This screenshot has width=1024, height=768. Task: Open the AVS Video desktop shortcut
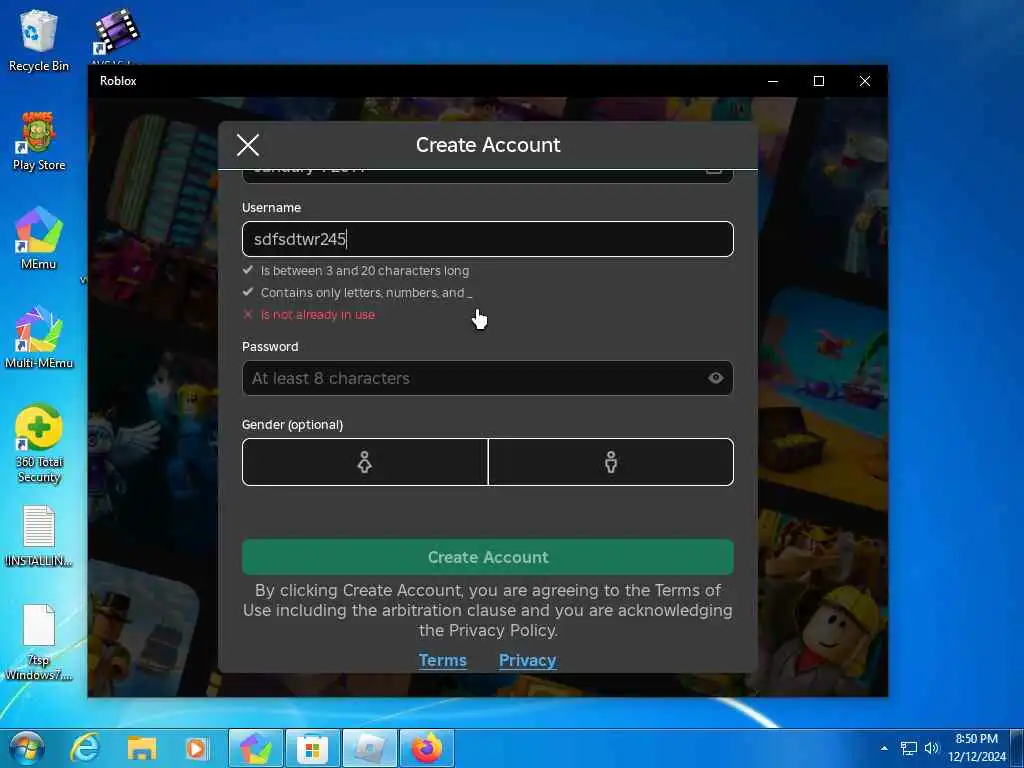(116, 37)
